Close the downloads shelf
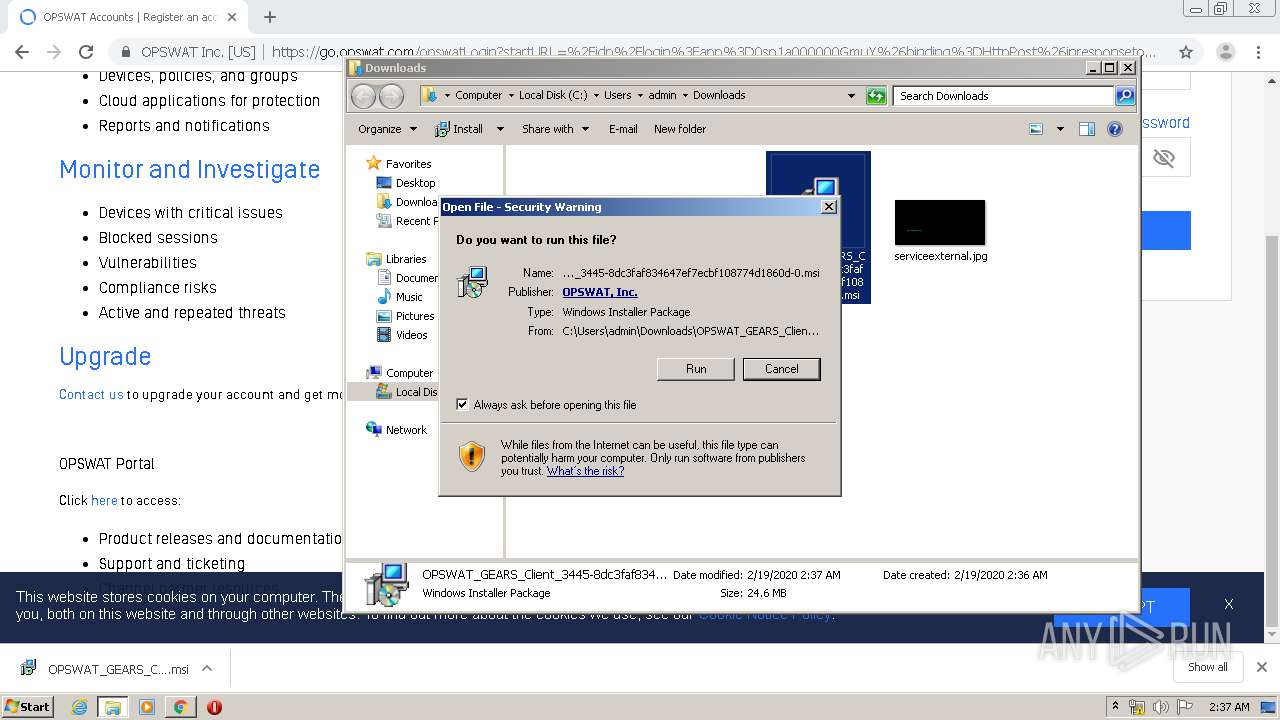 point(1262,667)
